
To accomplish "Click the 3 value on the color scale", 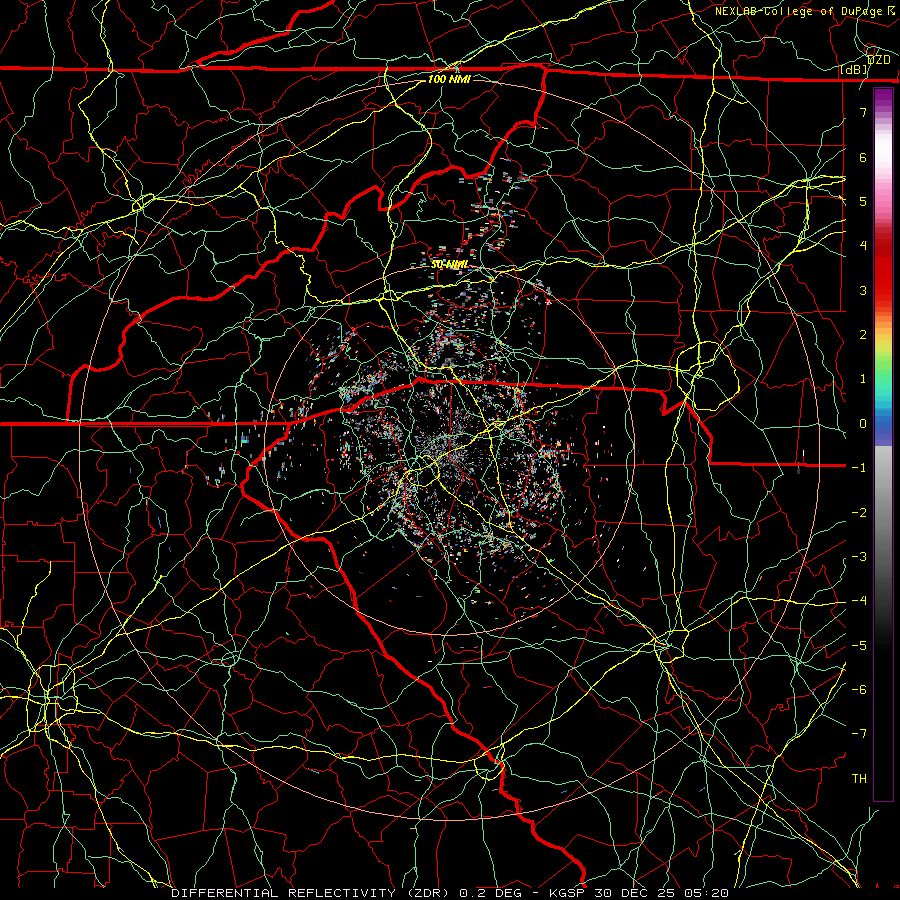I will (863, 290).
